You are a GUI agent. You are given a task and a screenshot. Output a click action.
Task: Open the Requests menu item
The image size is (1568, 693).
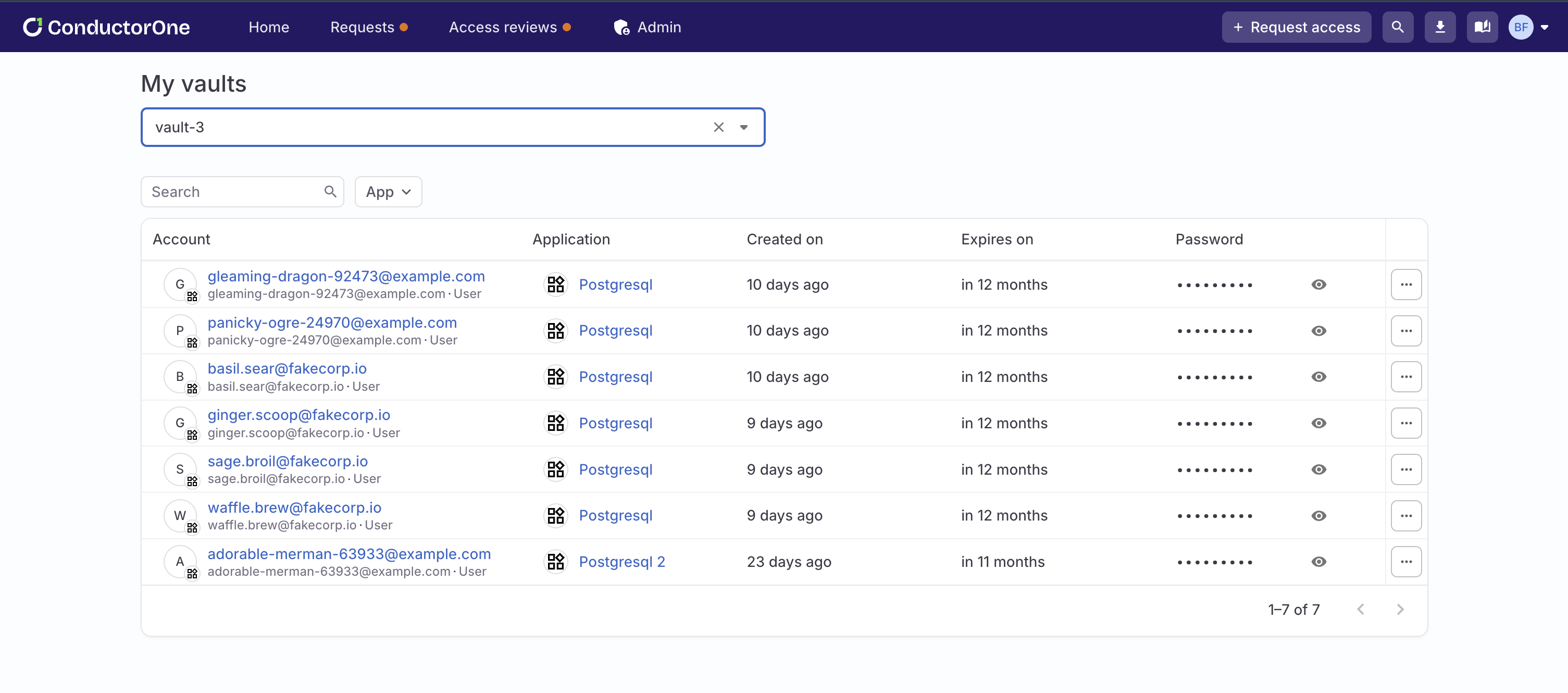coord(363,27)
